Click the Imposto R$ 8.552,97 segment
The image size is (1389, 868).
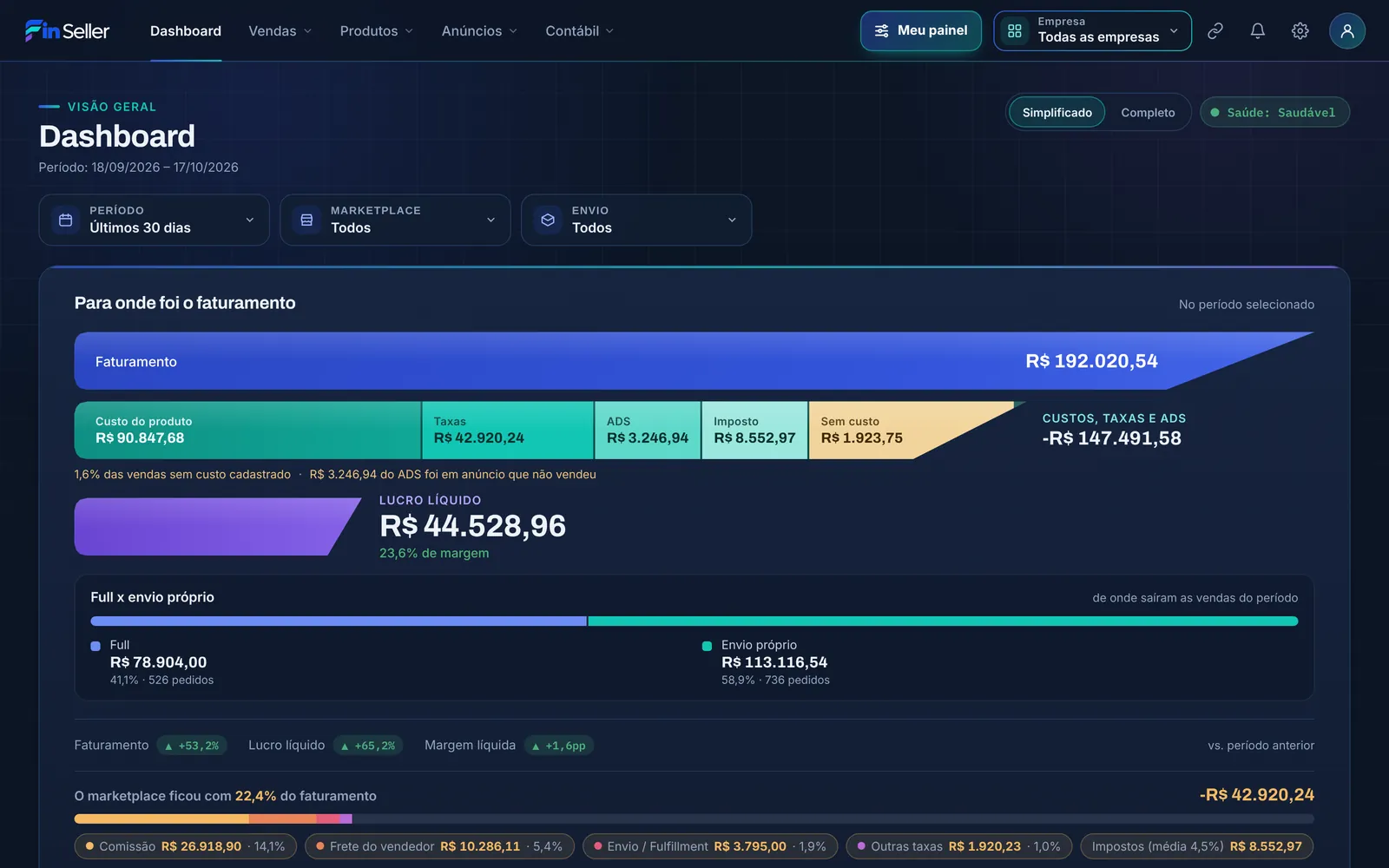pyautogui.click(x=754, y=430)
